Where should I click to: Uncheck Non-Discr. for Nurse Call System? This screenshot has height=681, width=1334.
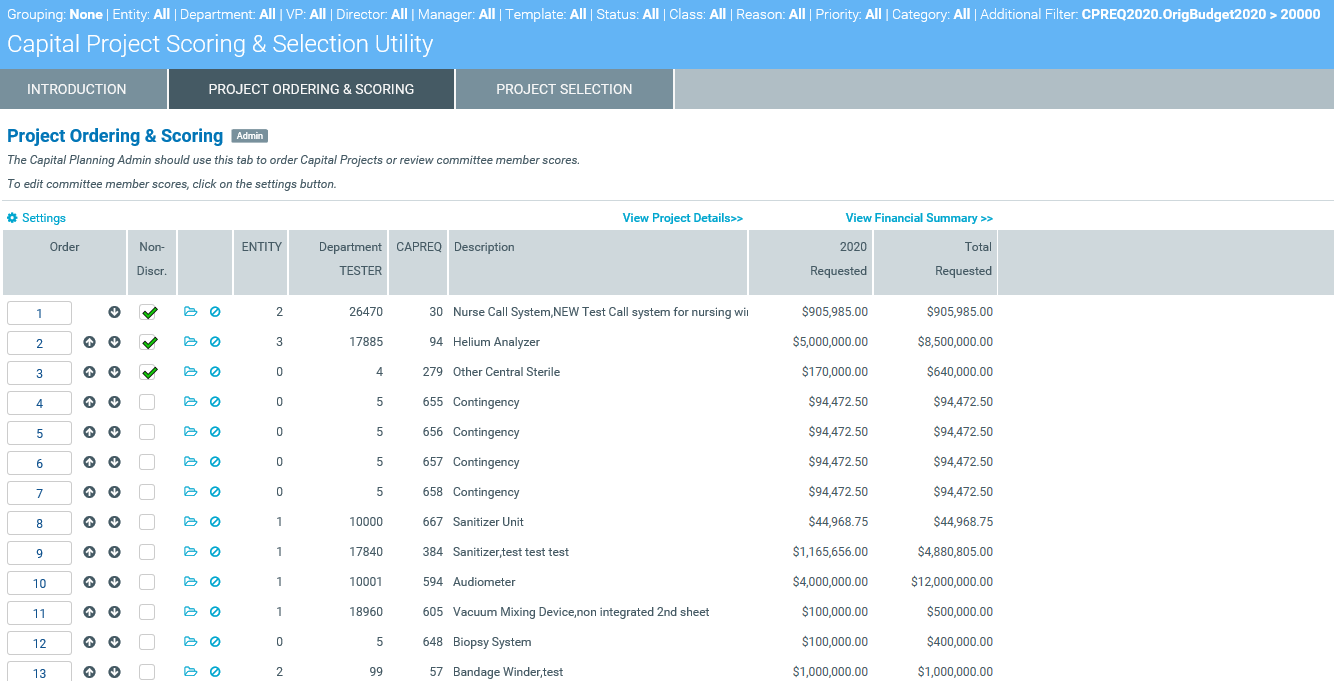click(x=148, y=312)
